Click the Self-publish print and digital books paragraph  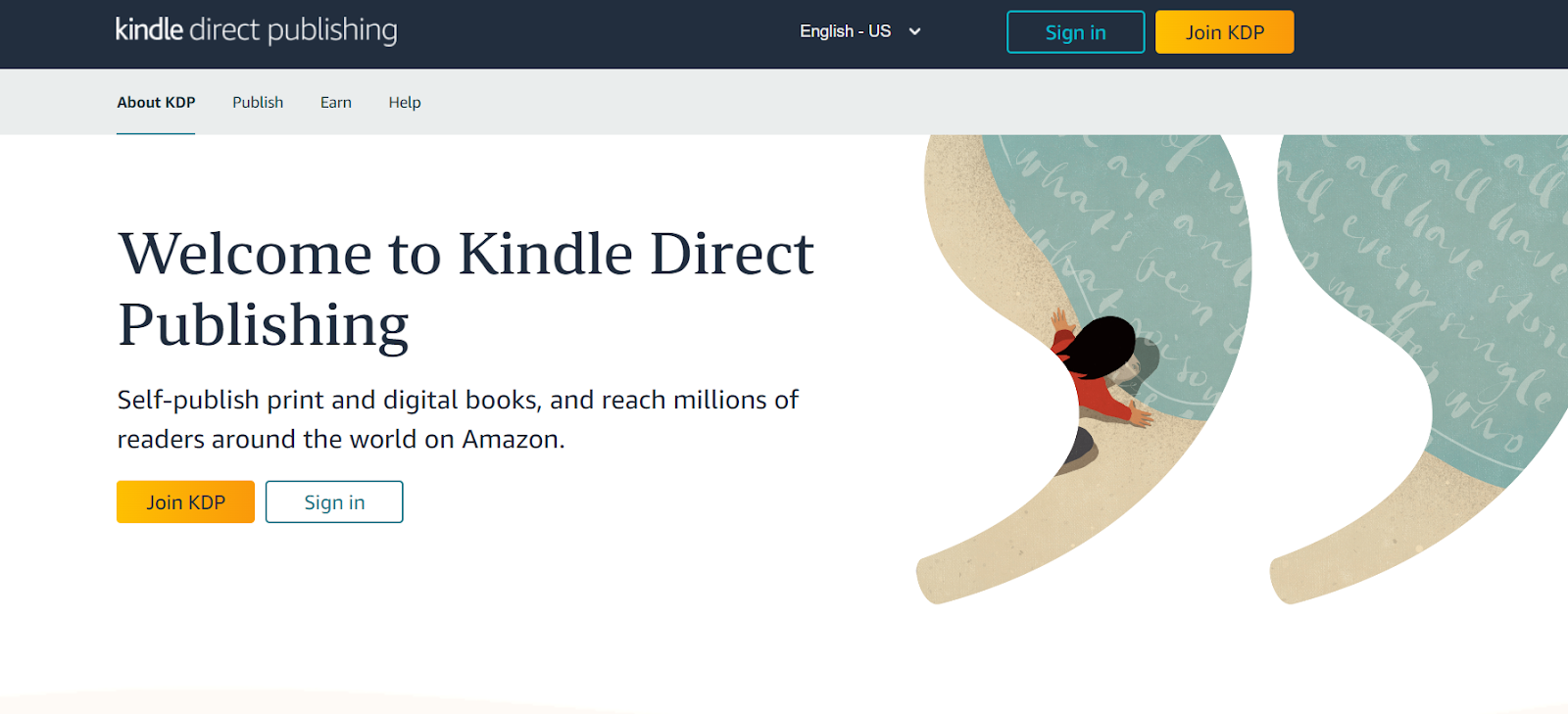(458, 419)
